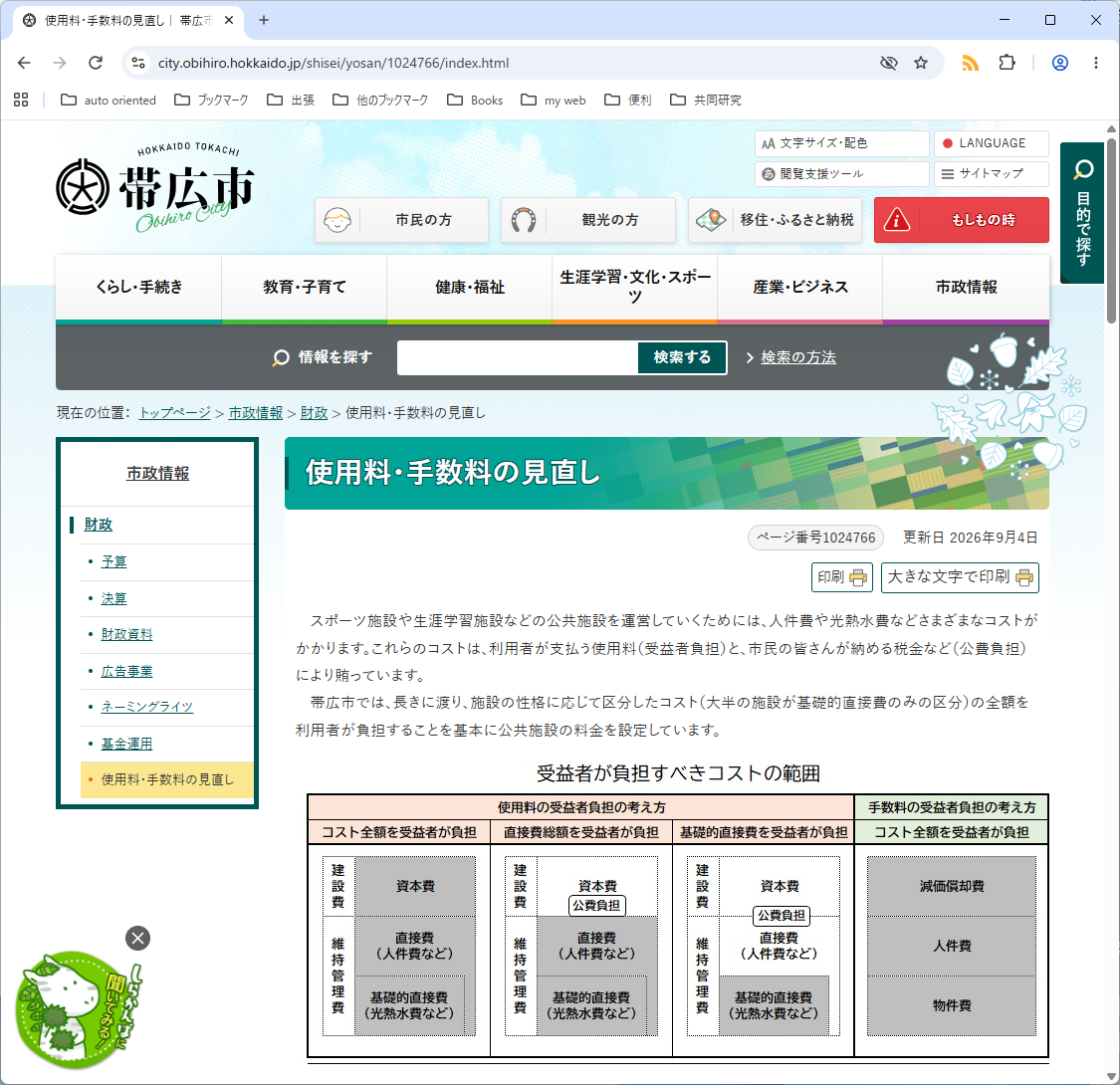Go to 財政 breadcrumb link
1120x1085 pixels.
click(x=314, y=413)
